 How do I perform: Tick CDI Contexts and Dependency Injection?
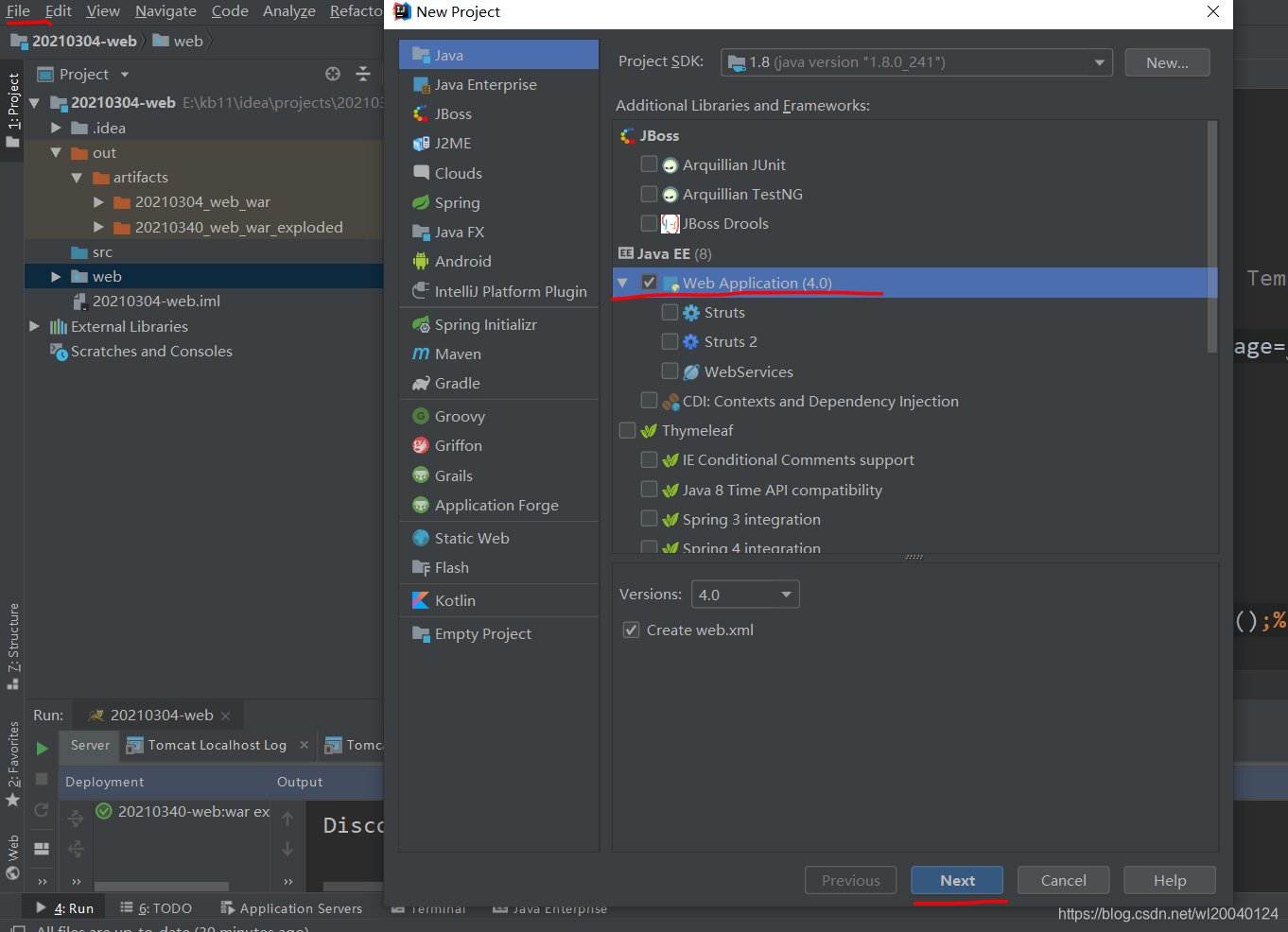(x=649, y=400)
